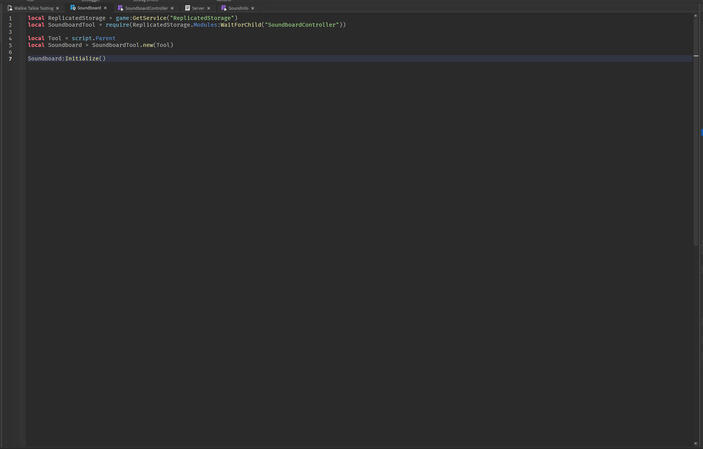
Task: Click the Soundboard variable on line 5
Action: (65, 45)
